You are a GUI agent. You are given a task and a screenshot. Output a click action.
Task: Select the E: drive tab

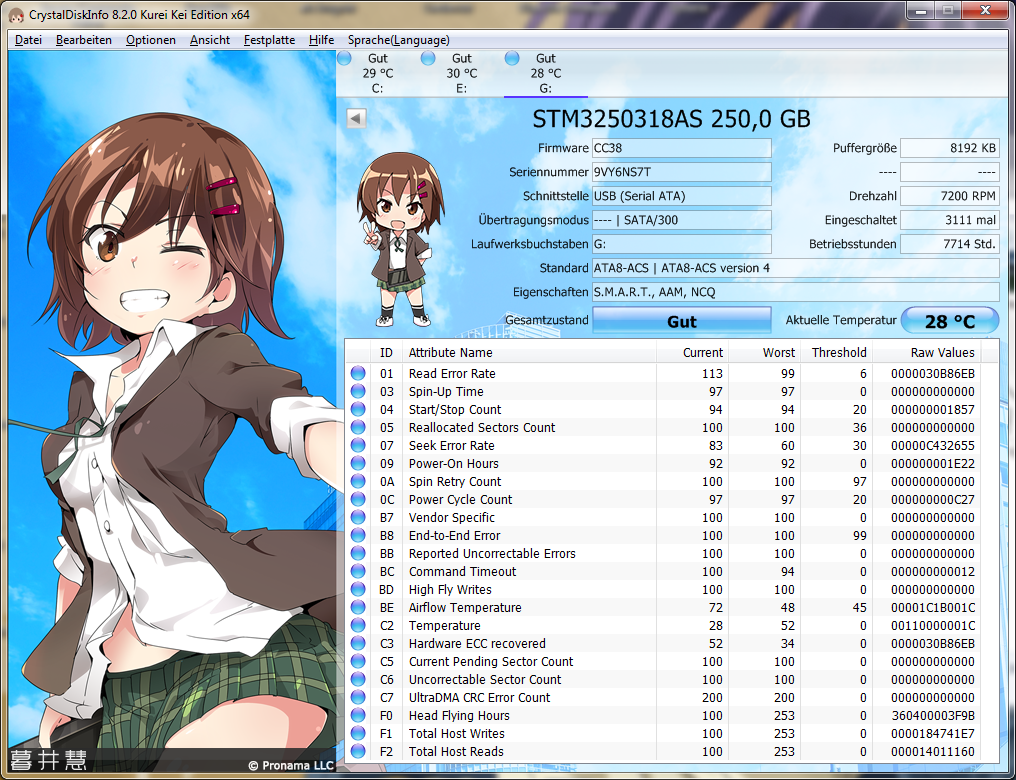coord(461,73)
